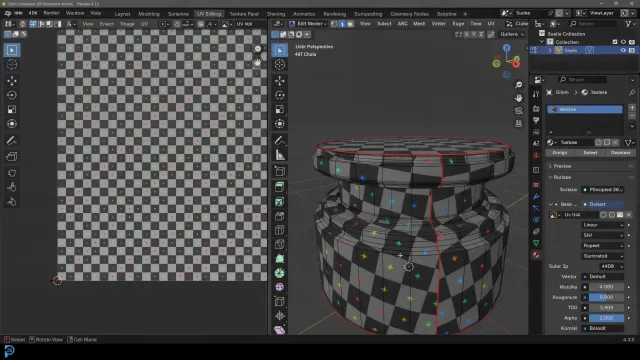The width and height of the screenshot is (640, 360).
Task: Click the Assign material button
Action: coord(560,153)
